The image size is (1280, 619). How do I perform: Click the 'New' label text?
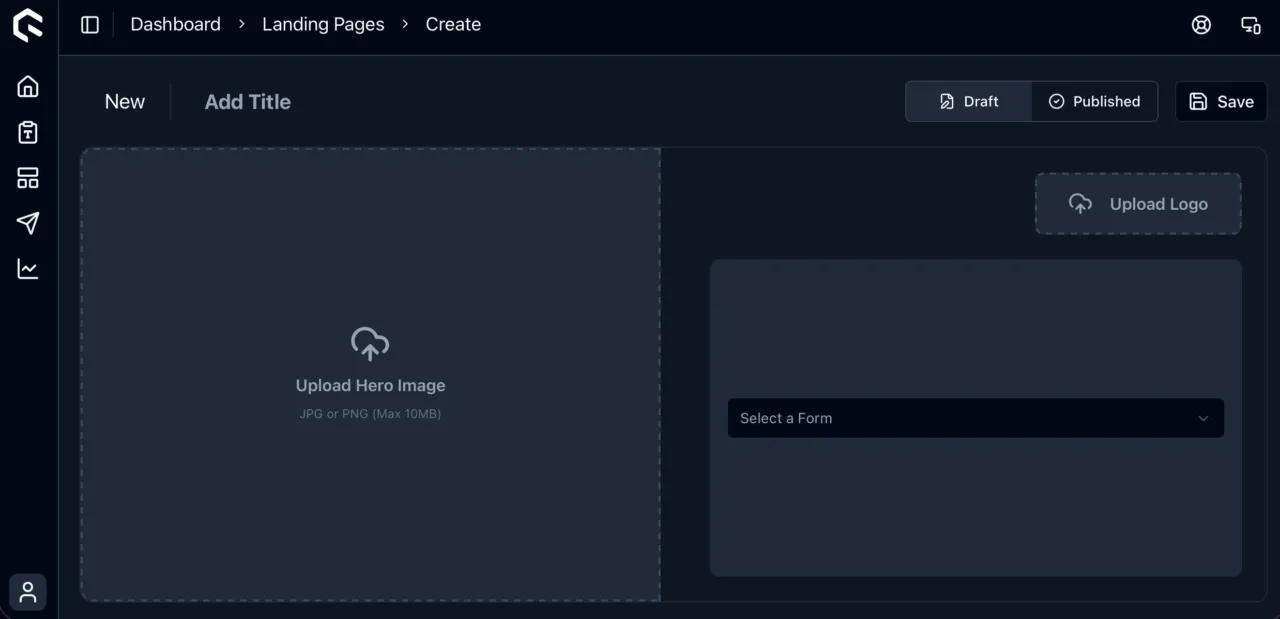pos(125,102)
